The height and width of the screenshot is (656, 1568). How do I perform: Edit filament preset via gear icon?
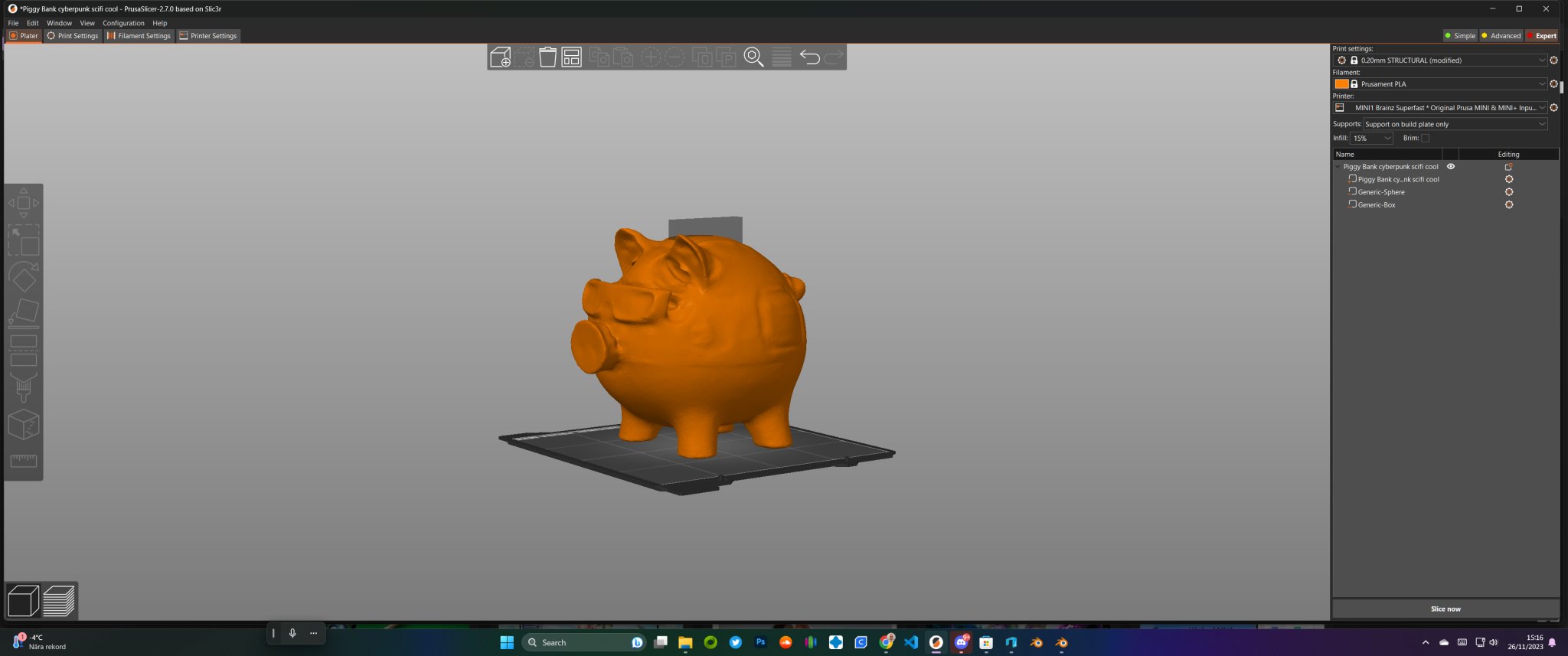[x=1553, y=84]
